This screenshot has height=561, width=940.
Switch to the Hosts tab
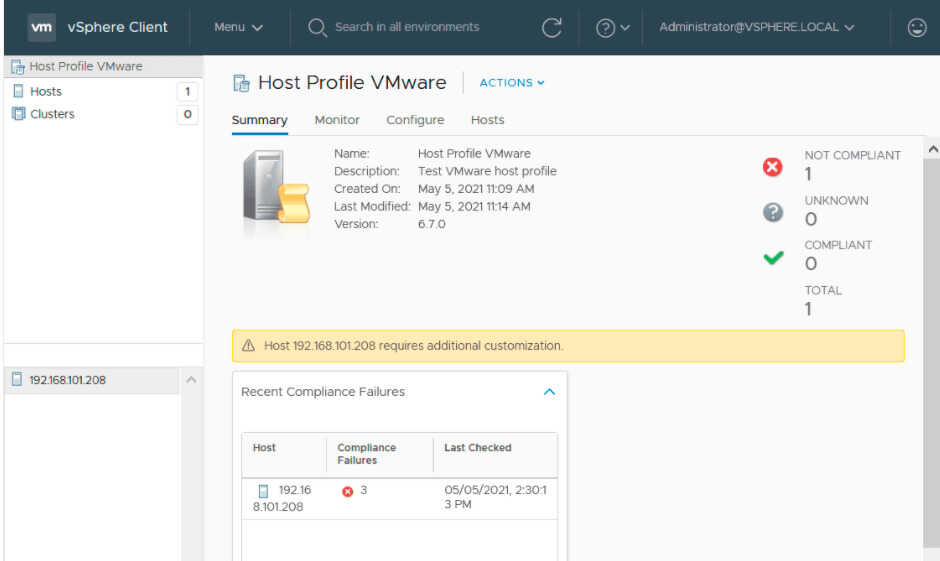(487, 120)
